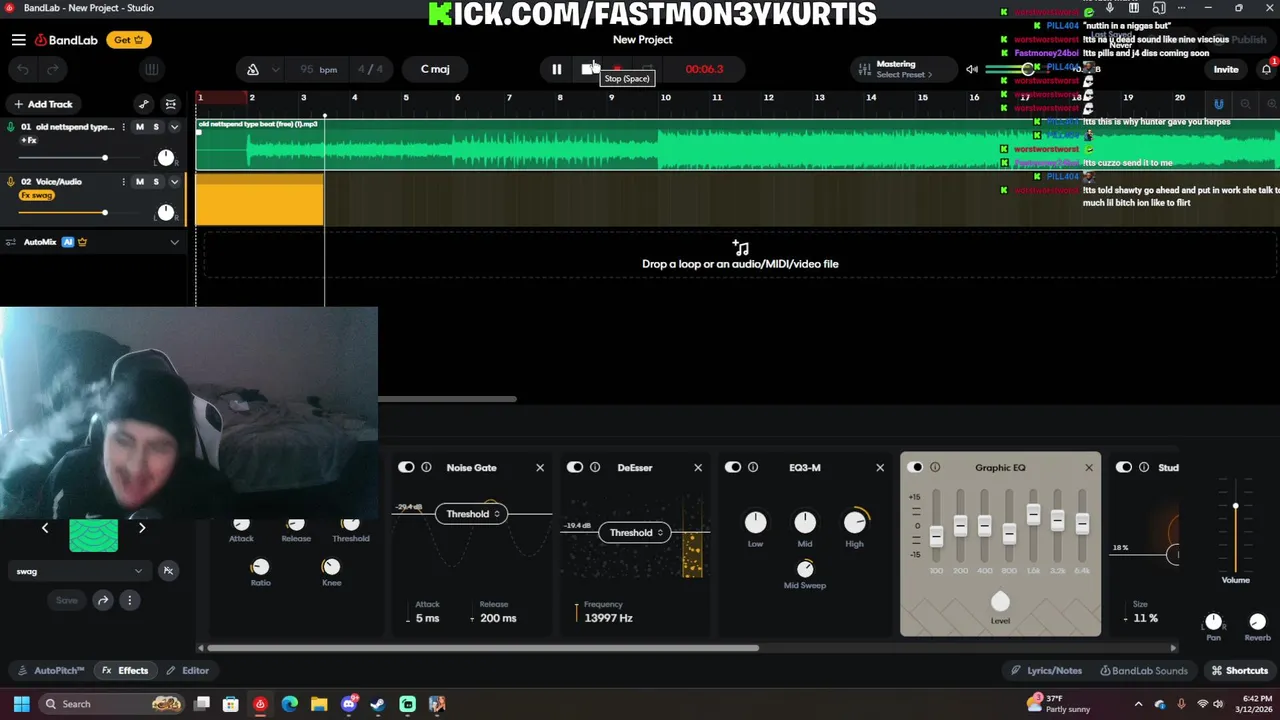The width and height of the screenshot is (1280, 720).
Task: Click bar 10 on the timeline ruler
Action: 665,97
